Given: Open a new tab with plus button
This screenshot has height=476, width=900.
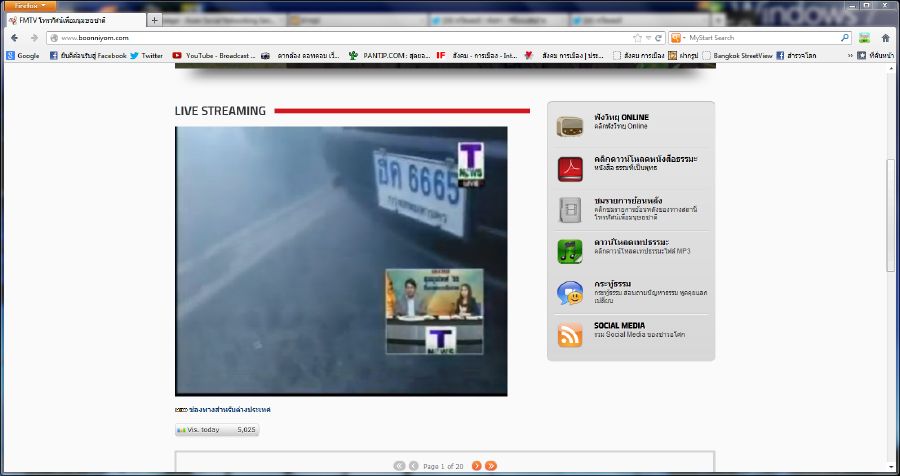Looking at the screenshot, I should pos(154,20).
